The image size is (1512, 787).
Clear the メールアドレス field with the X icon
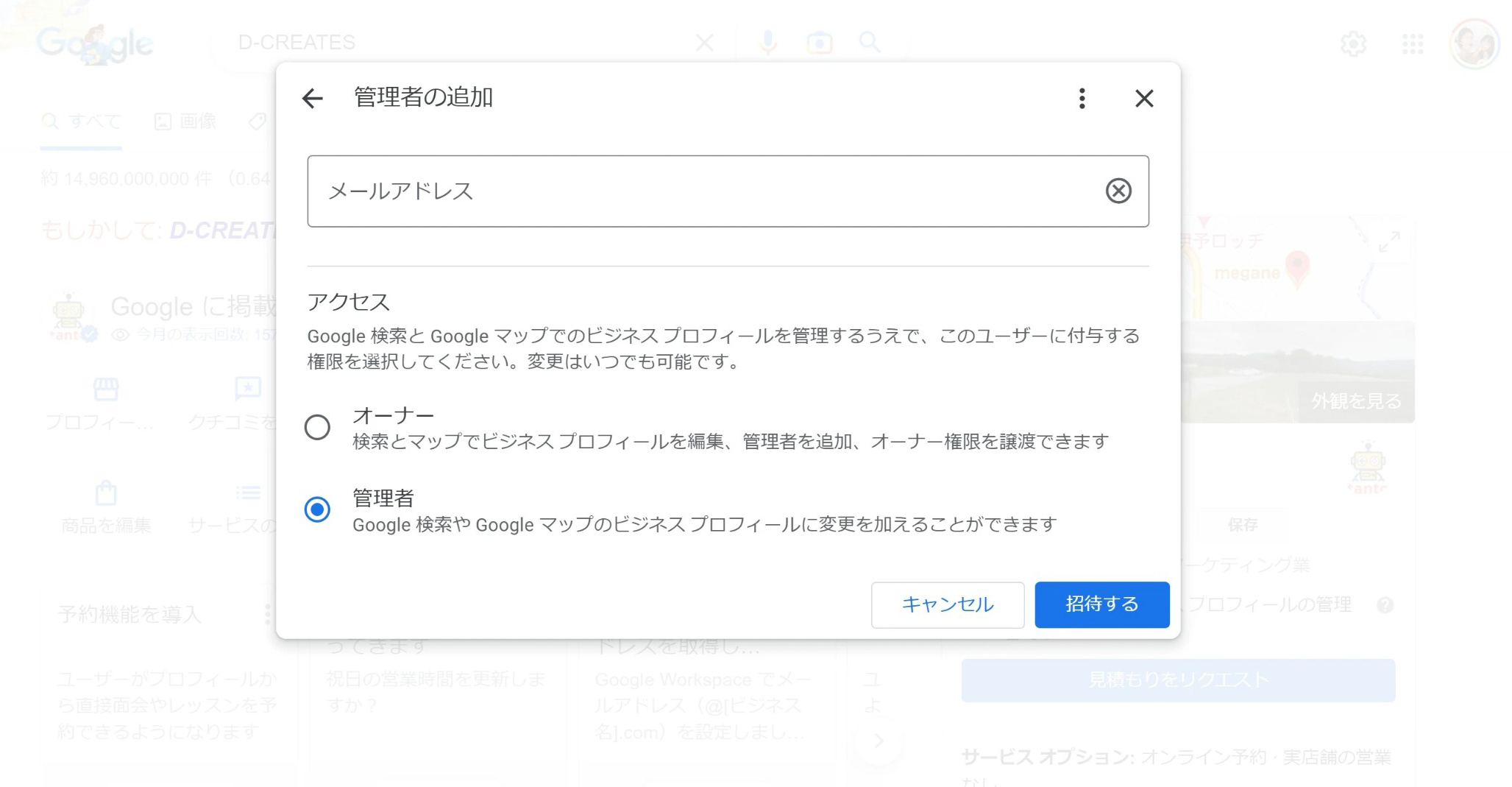point(1118,191)
